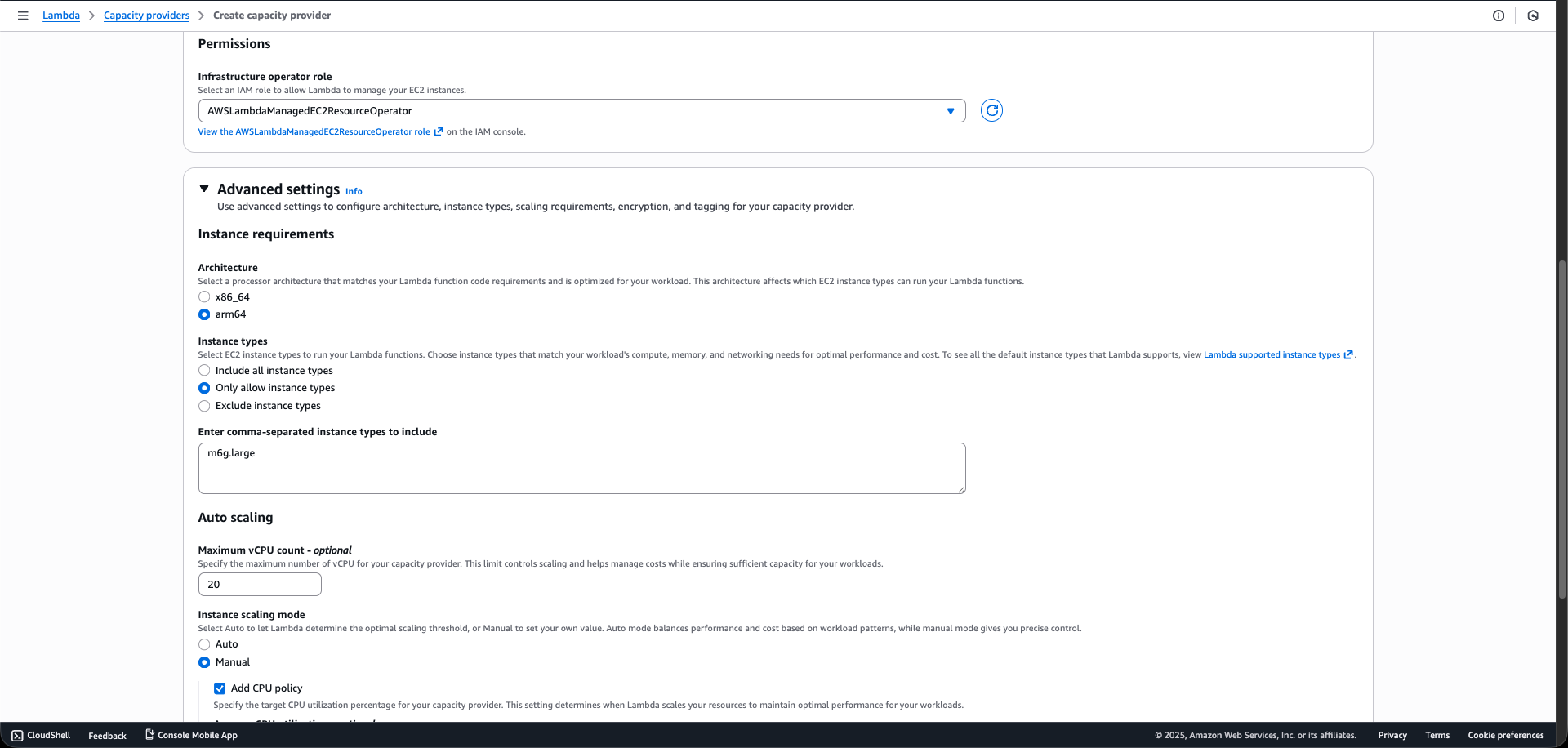Navigate to Capacity providers breadcrumb
The width and height of the screenshot is (1568, 748).
click(146, 15)
